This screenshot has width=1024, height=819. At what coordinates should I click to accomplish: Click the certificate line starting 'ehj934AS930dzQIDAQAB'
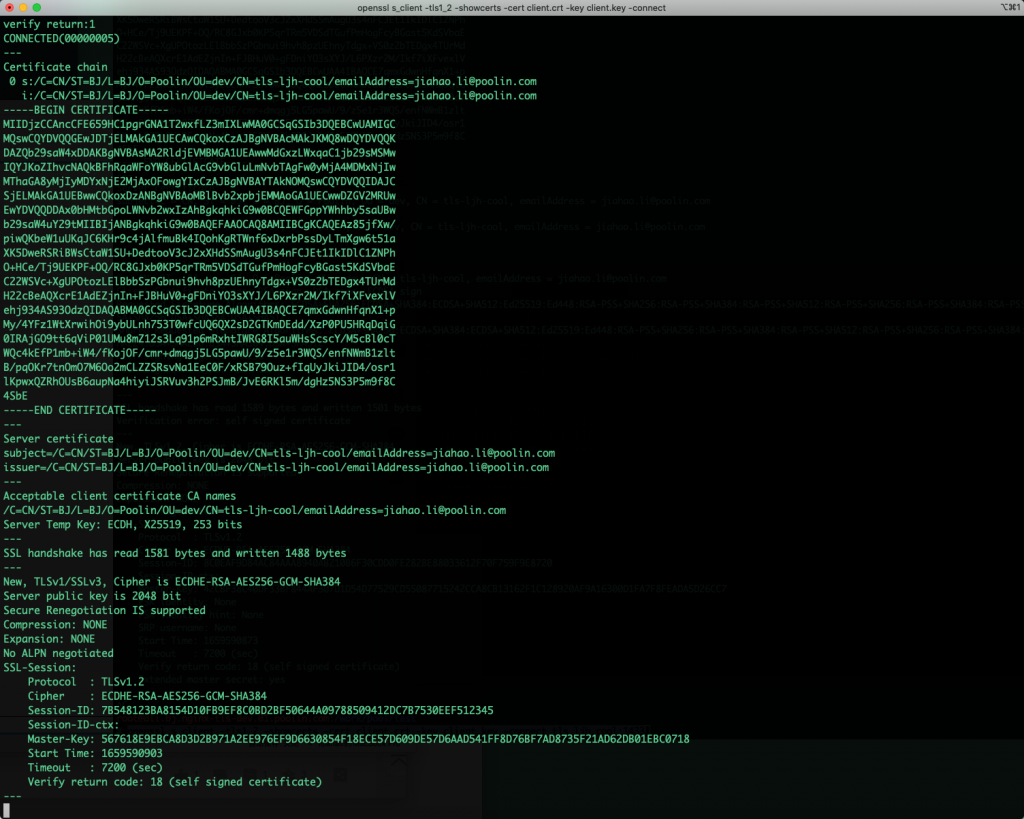click(x=199, y=310)
